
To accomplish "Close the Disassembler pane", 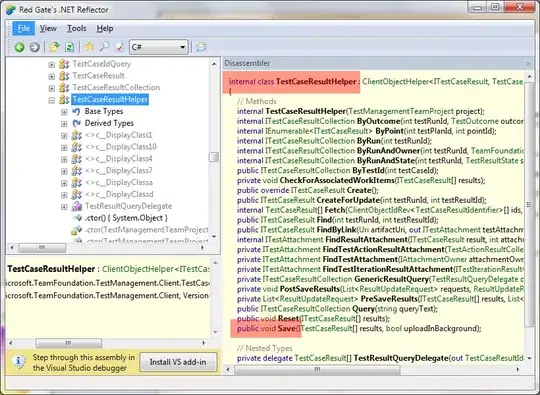I will pyautogui.click(x=529, y=64).
